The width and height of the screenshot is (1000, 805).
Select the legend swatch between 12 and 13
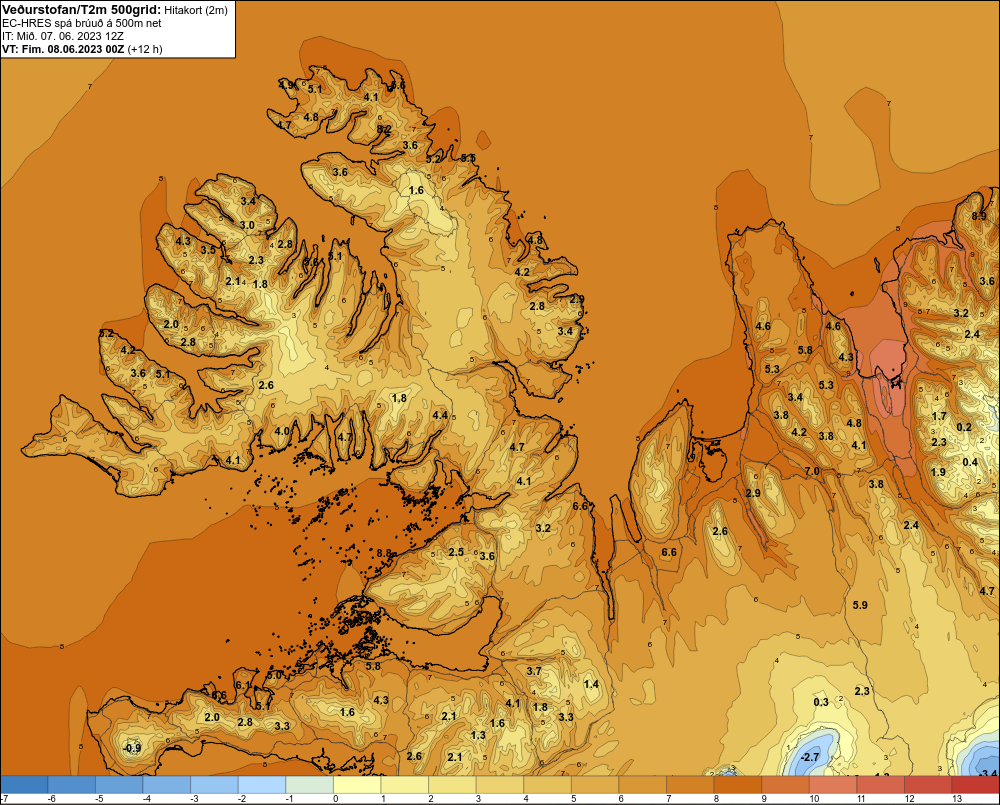click(928, 785)
